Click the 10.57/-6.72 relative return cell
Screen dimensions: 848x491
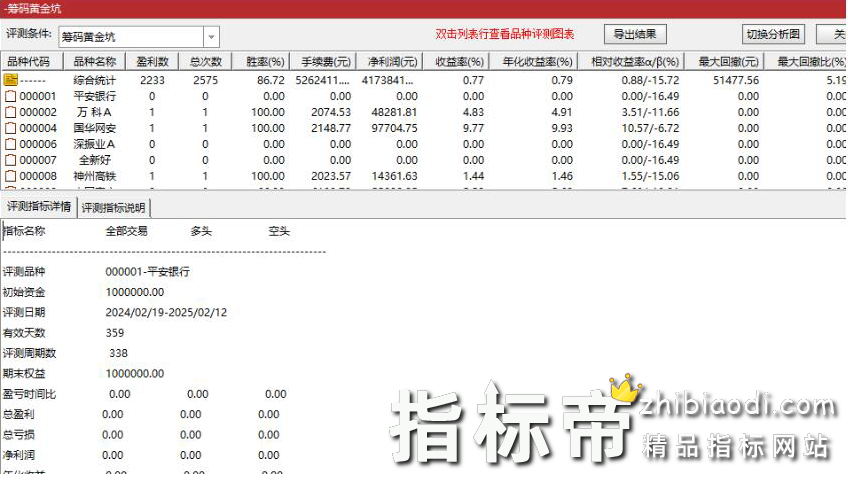pyautogui.click(x=650, y=128)
